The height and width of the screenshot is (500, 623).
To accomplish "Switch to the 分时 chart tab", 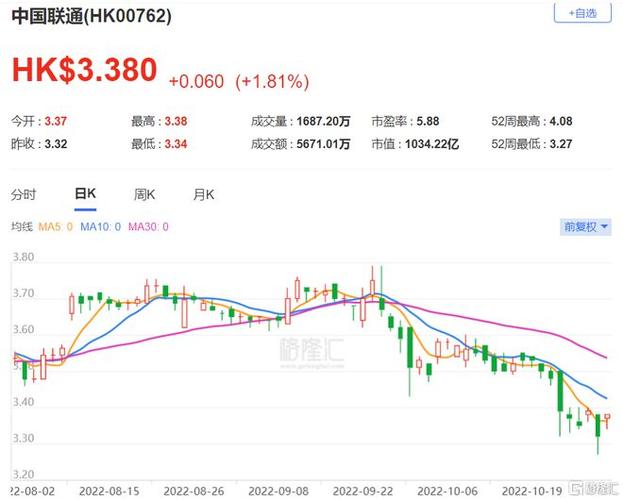I will (23, 194).
